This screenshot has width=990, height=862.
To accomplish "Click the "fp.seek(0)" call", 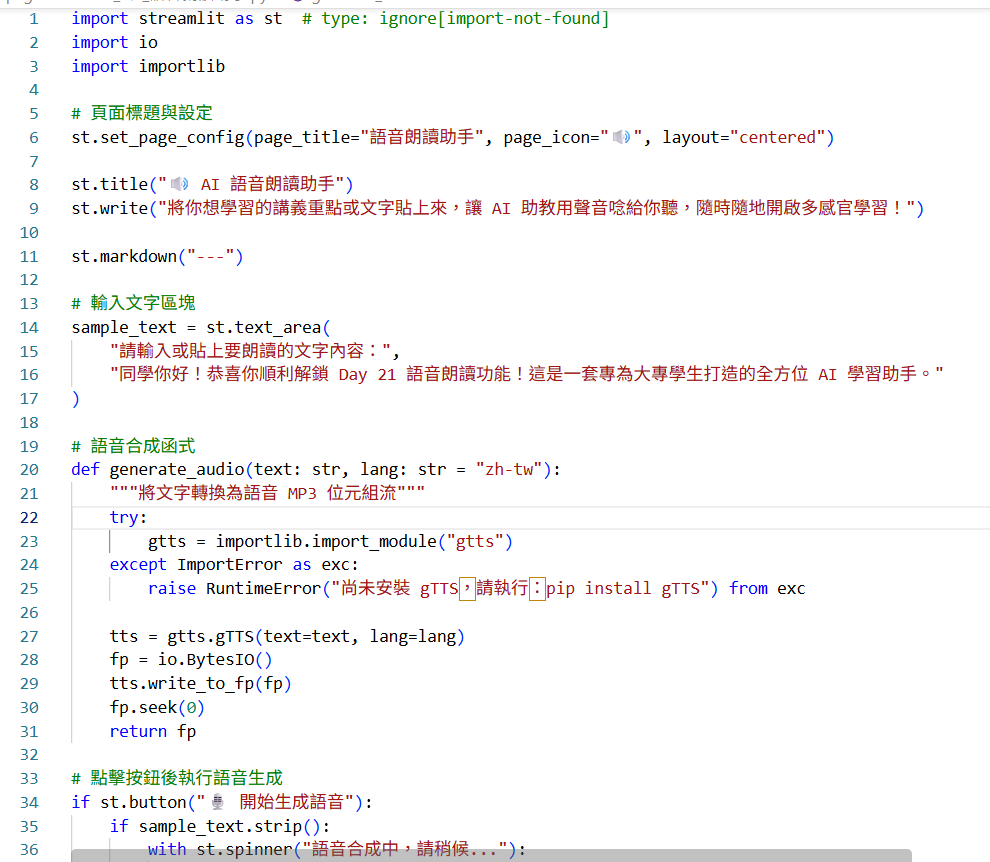I will click(x=157, y=707).
